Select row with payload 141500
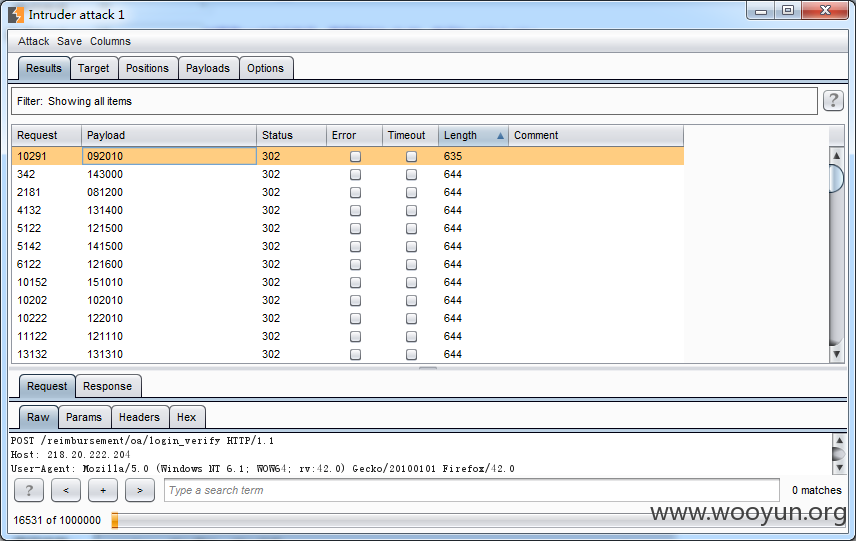The height and width of the screenshot is (541, 856). pyautogui.click(x=348, y=247)
